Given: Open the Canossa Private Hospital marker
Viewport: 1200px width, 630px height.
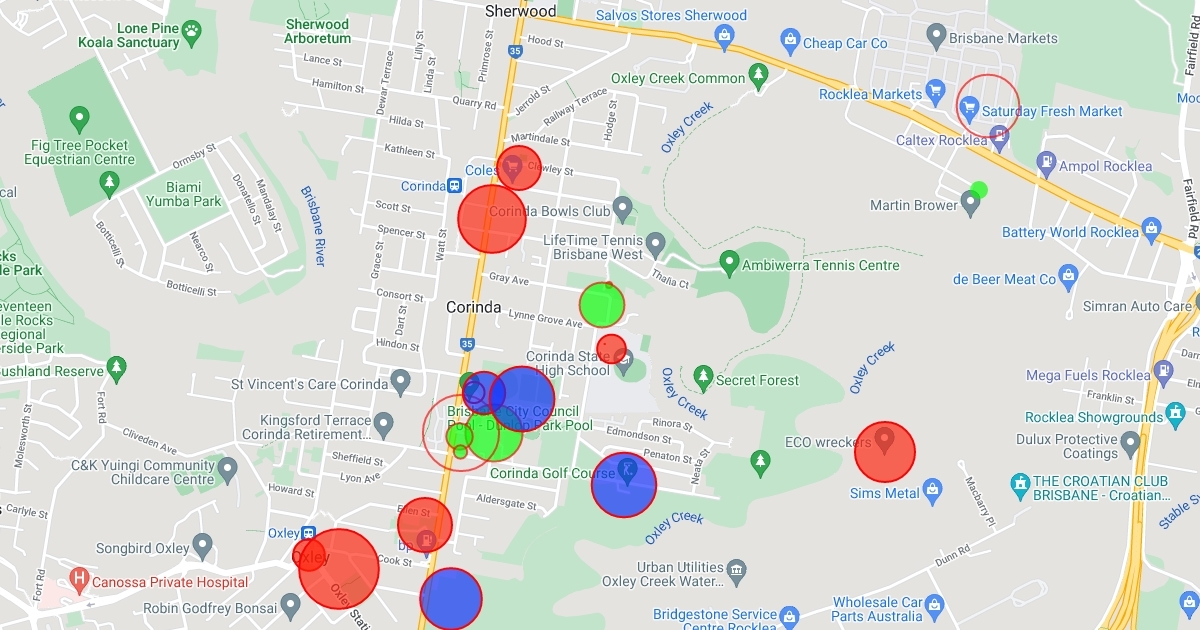Looking at the screenshot, I should coord(80,580).
